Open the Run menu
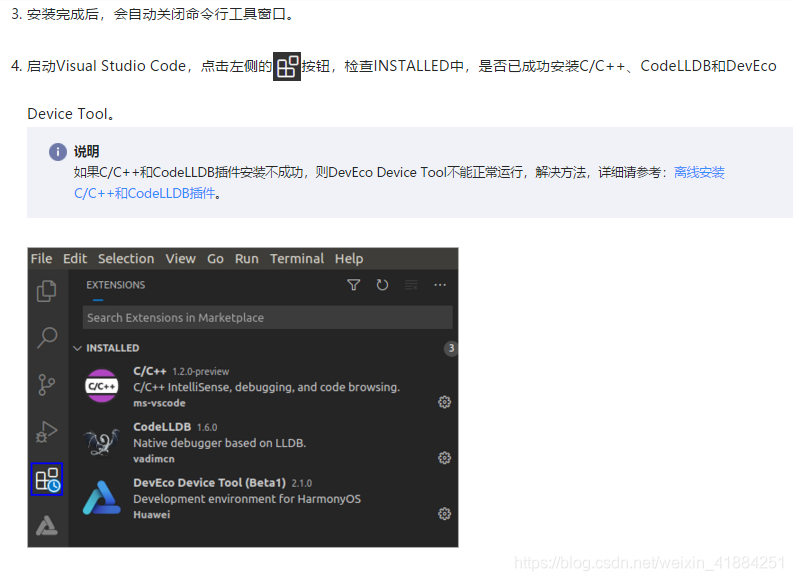 pyautogui.click(x=247, y=259)
